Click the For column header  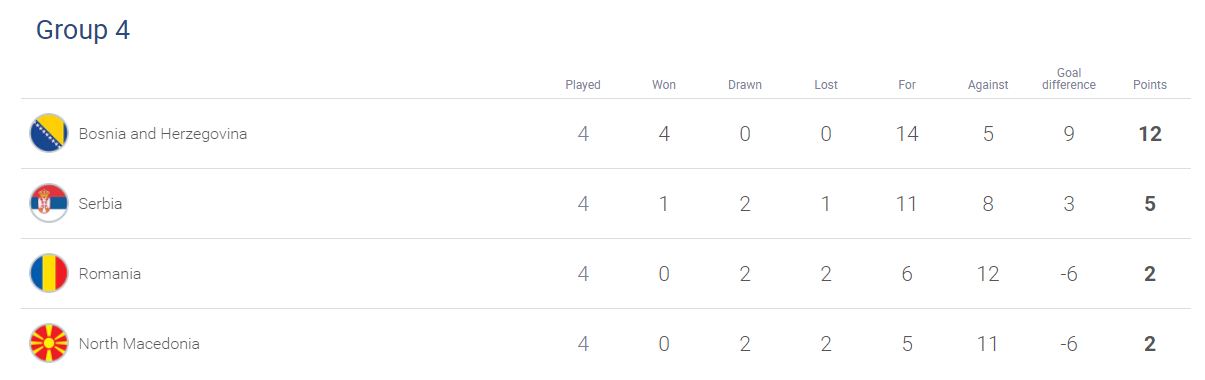pyautogui.click(x=907, y=85)
